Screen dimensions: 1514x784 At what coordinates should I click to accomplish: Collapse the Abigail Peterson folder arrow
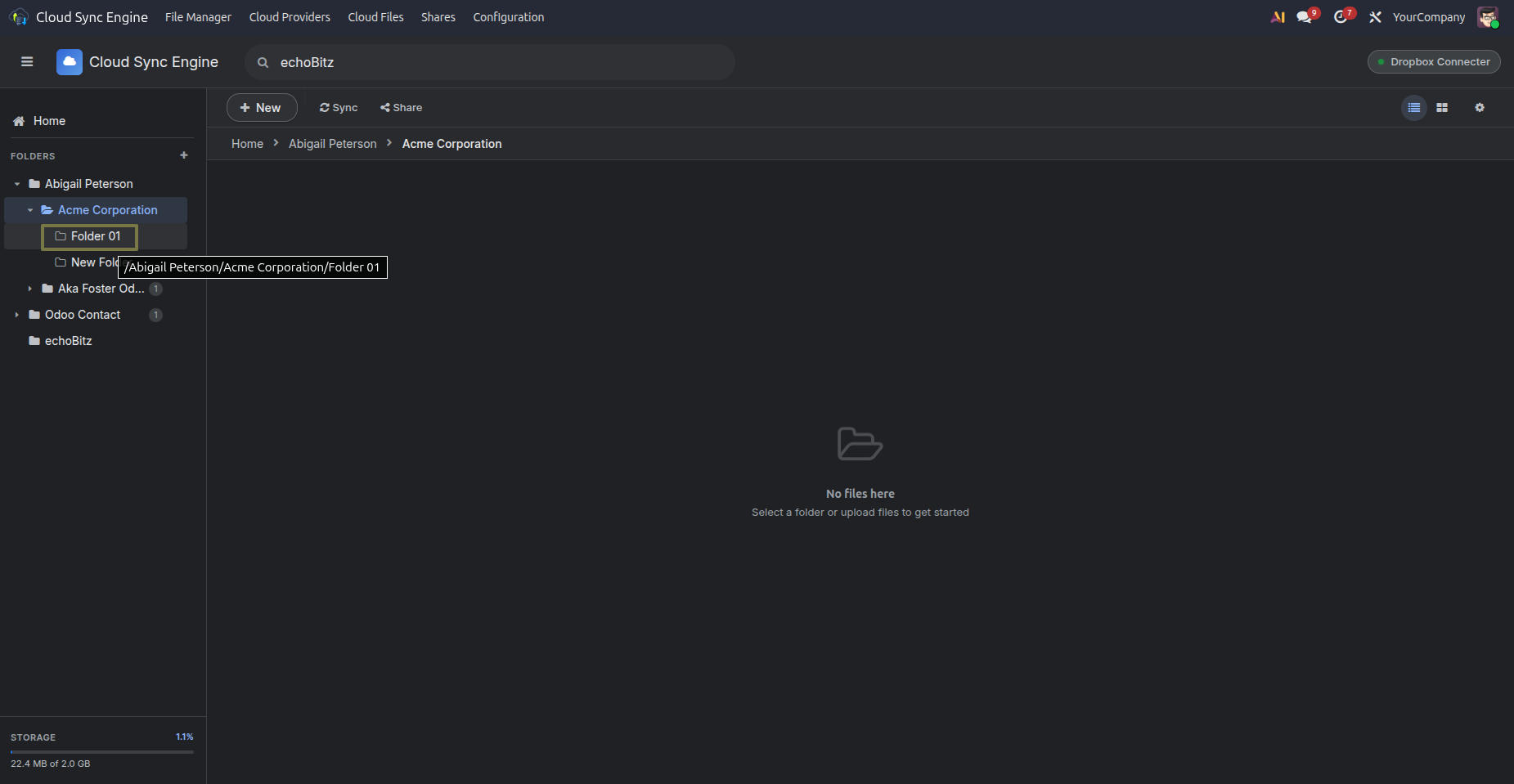17,184
